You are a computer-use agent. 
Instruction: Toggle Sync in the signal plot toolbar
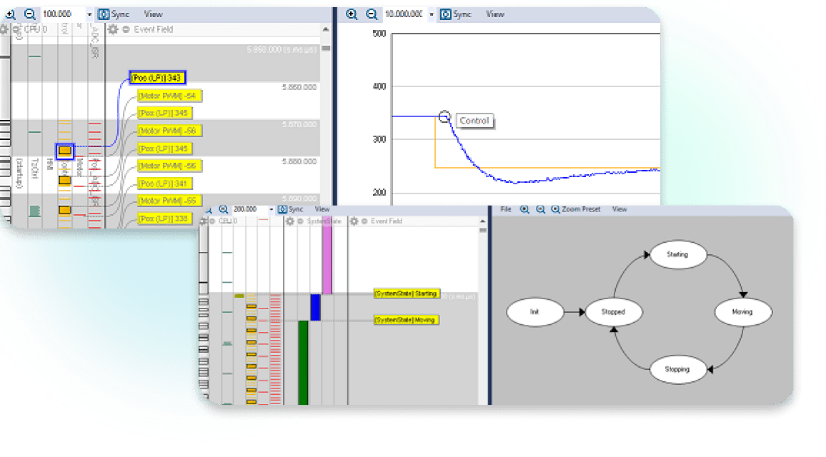[456, 14]
